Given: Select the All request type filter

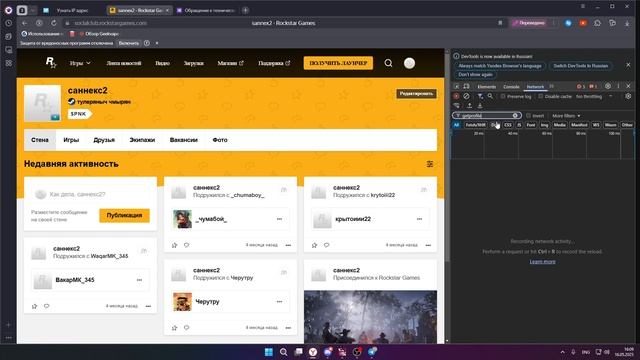Looking at the screenshot, I should tap(456, 125).
